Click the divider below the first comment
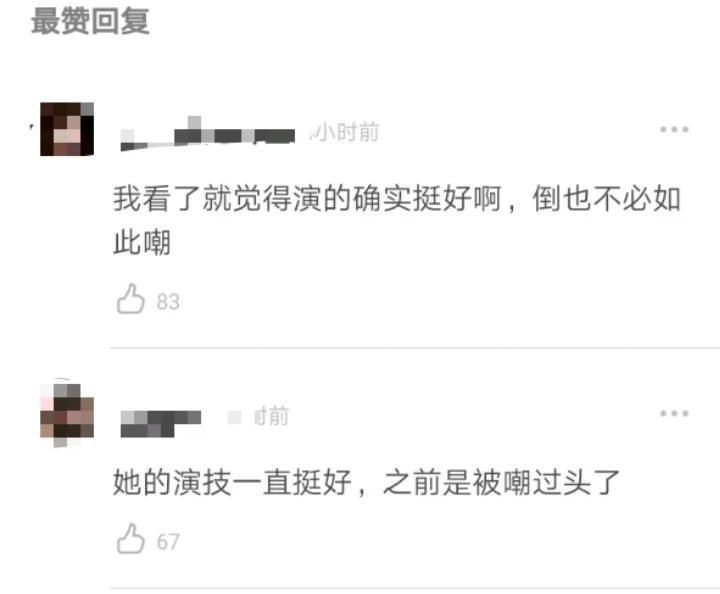The height and width of the screenshot is (594, 720). point(415,348)
